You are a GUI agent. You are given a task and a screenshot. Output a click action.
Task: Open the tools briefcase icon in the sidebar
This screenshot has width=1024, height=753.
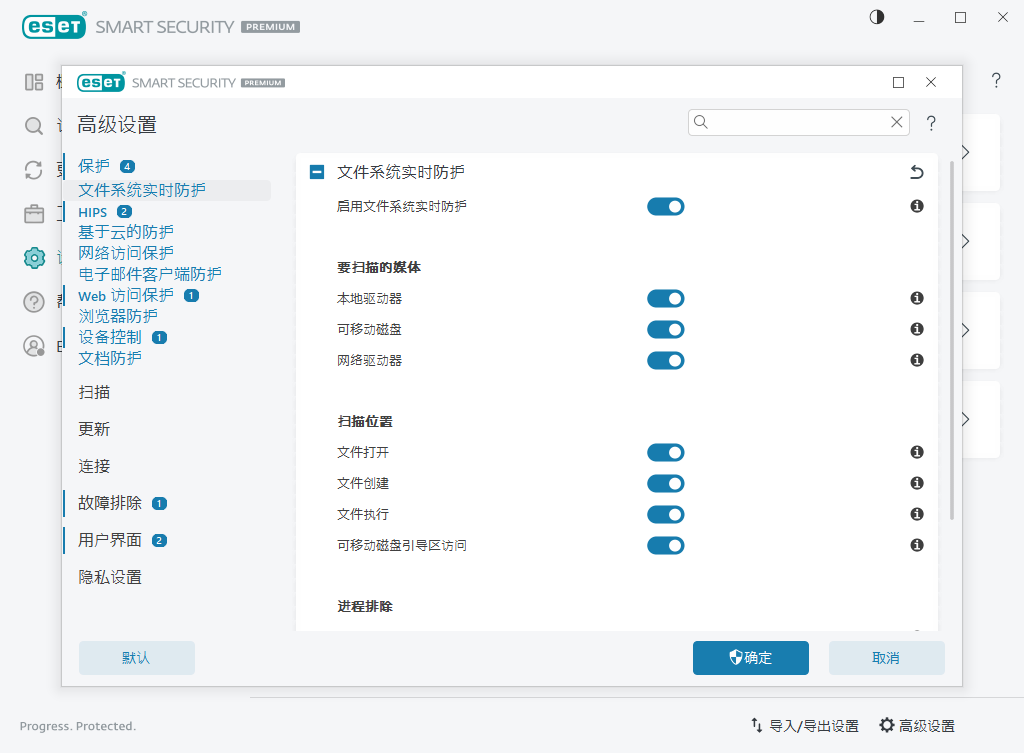click(33, 213)
